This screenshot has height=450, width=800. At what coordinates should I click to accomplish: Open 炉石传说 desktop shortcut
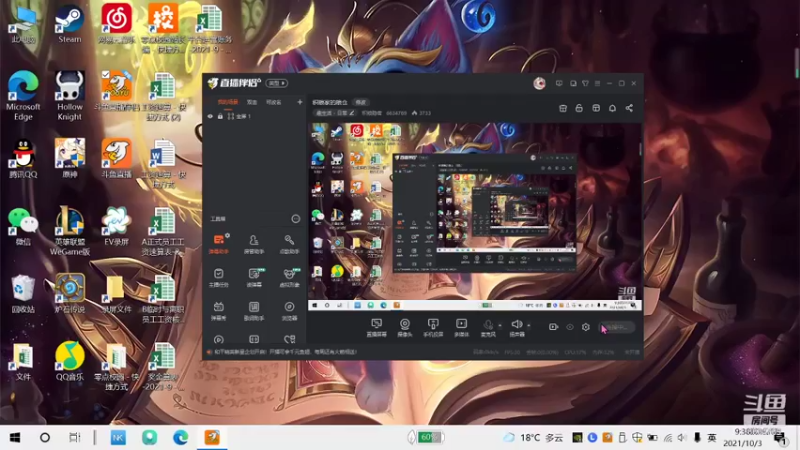[x=69, y=294]
